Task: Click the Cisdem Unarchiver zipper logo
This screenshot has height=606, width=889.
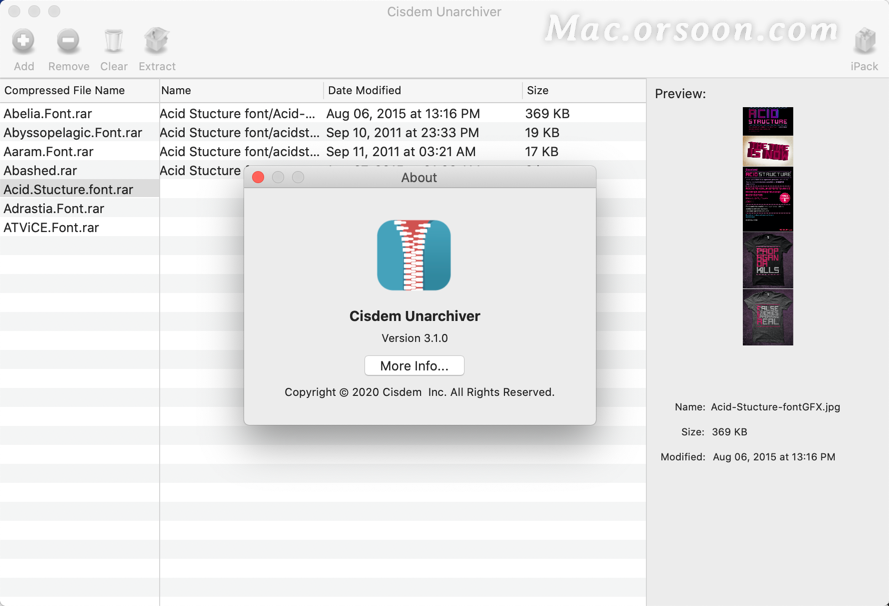Action: click(414, 256)
